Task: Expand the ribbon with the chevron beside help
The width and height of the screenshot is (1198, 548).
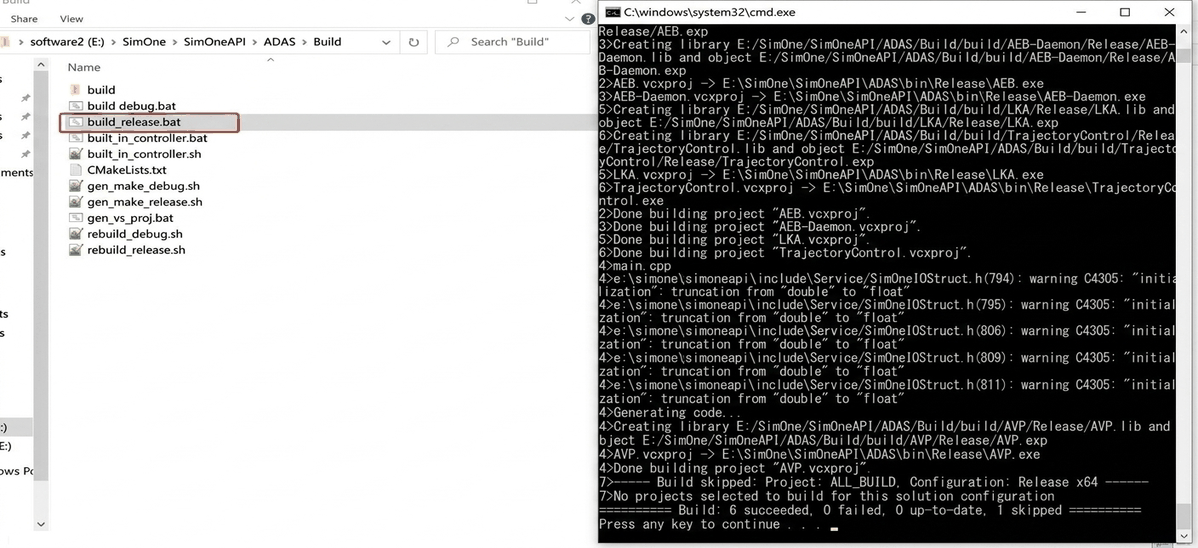Action: (570, 18)
